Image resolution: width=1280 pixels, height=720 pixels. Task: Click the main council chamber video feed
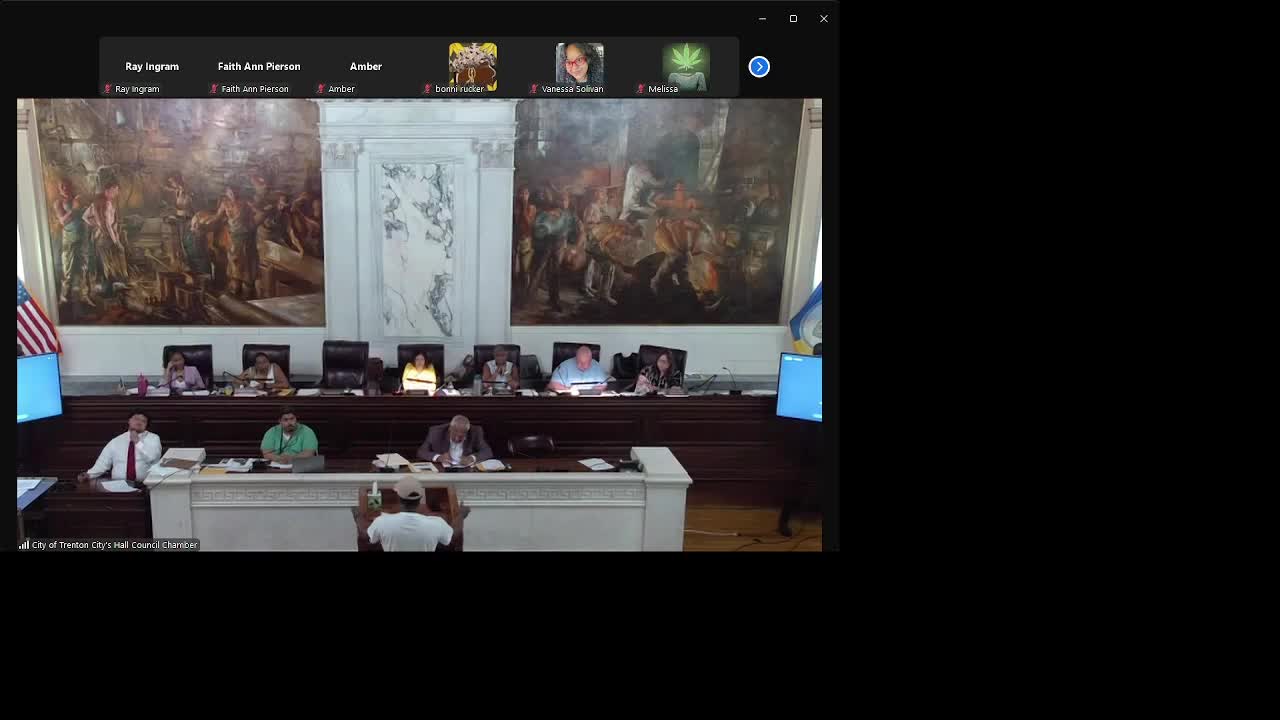[x=419, y=325]
